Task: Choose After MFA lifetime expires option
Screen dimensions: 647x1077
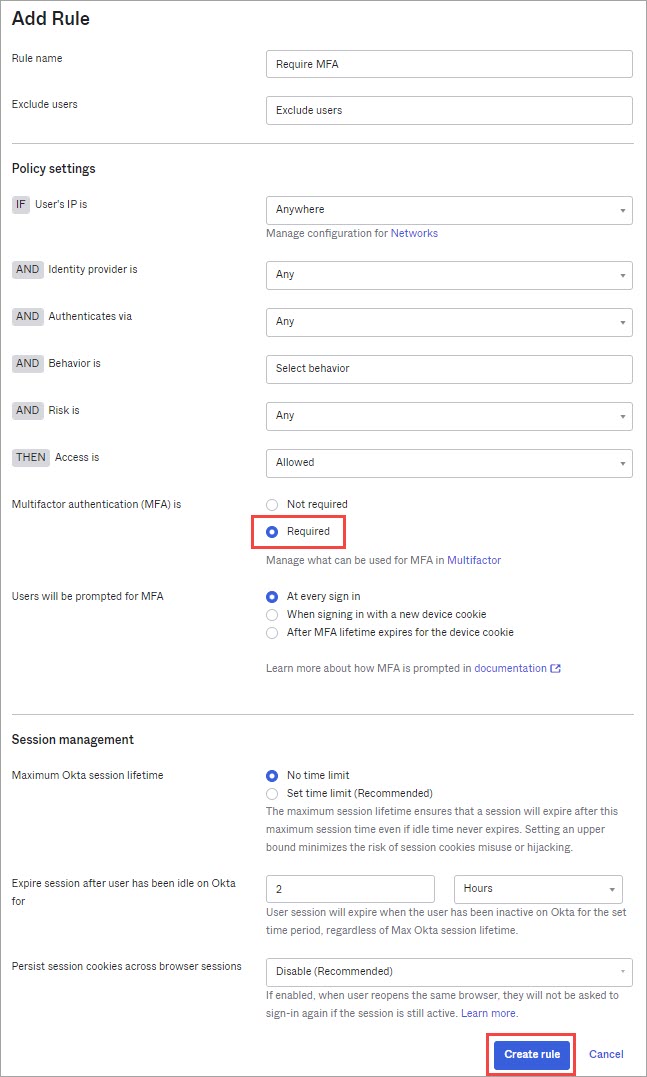Action: 272,633
